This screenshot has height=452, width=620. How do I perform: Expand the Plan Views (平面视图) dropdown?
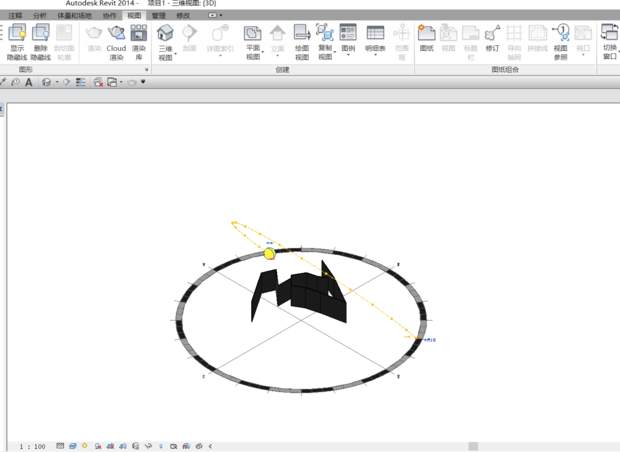point(253,54)
